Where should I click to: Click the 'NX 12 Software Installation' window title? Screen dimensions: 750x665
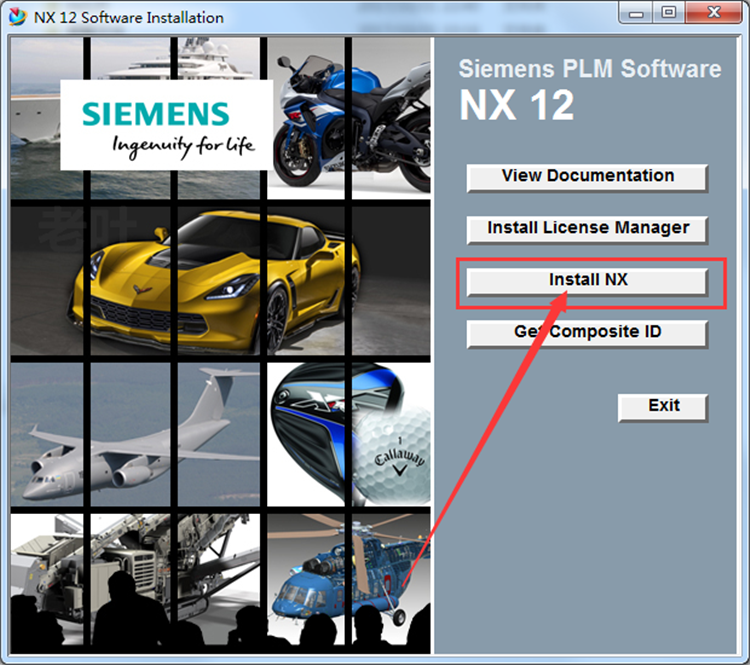pos(129,18)
